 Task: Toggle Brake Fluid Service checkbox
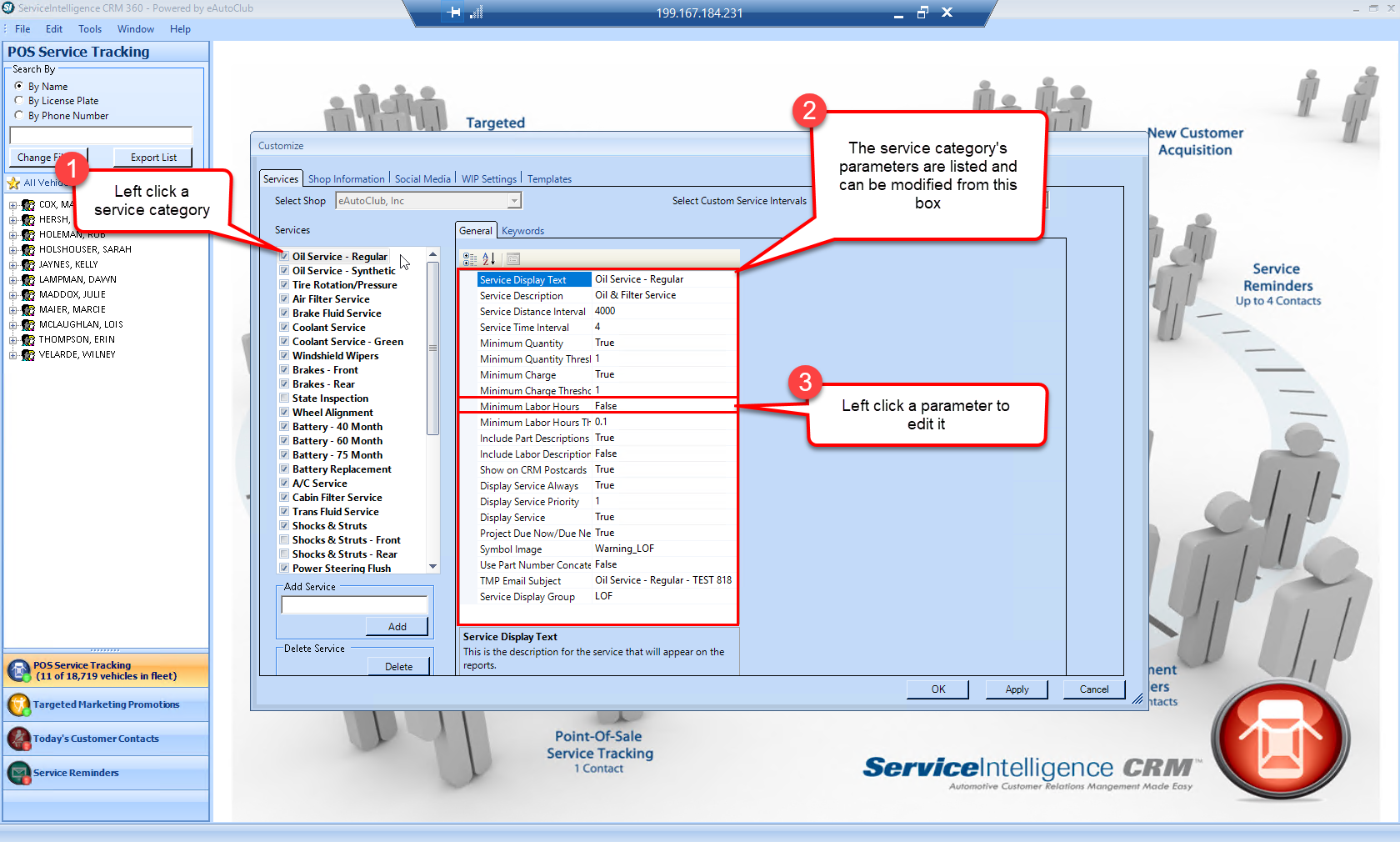pyautogui.click(x=284, y=313)
